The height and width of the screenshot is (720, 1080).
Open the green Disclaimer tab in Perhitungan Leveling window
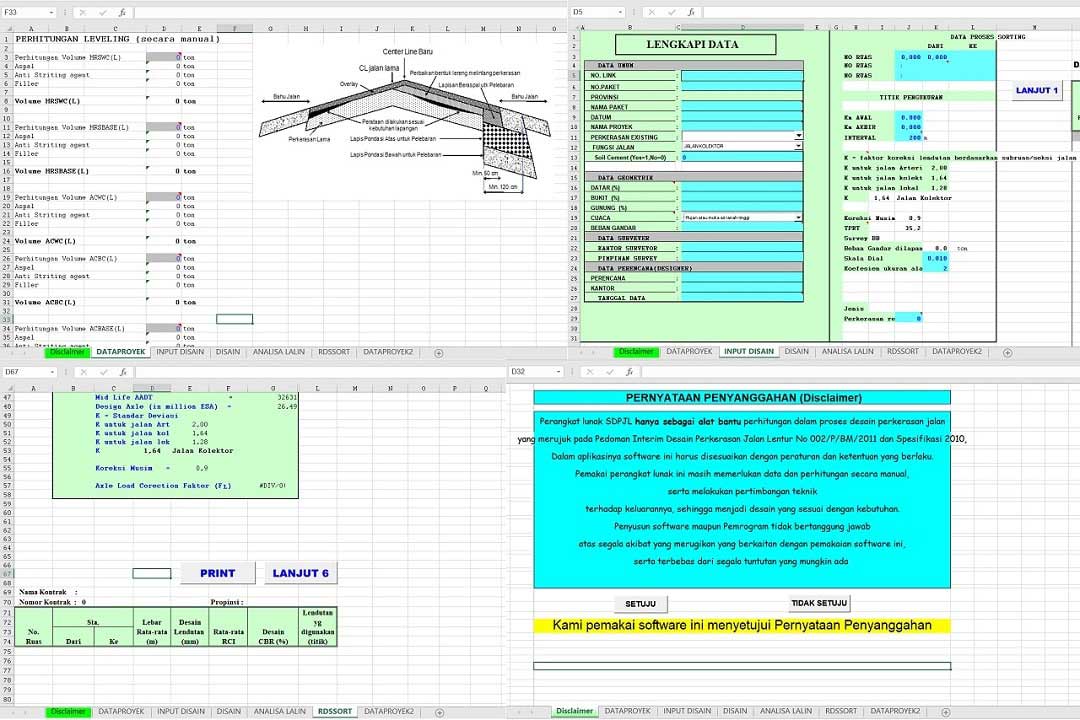click(68, 352)
